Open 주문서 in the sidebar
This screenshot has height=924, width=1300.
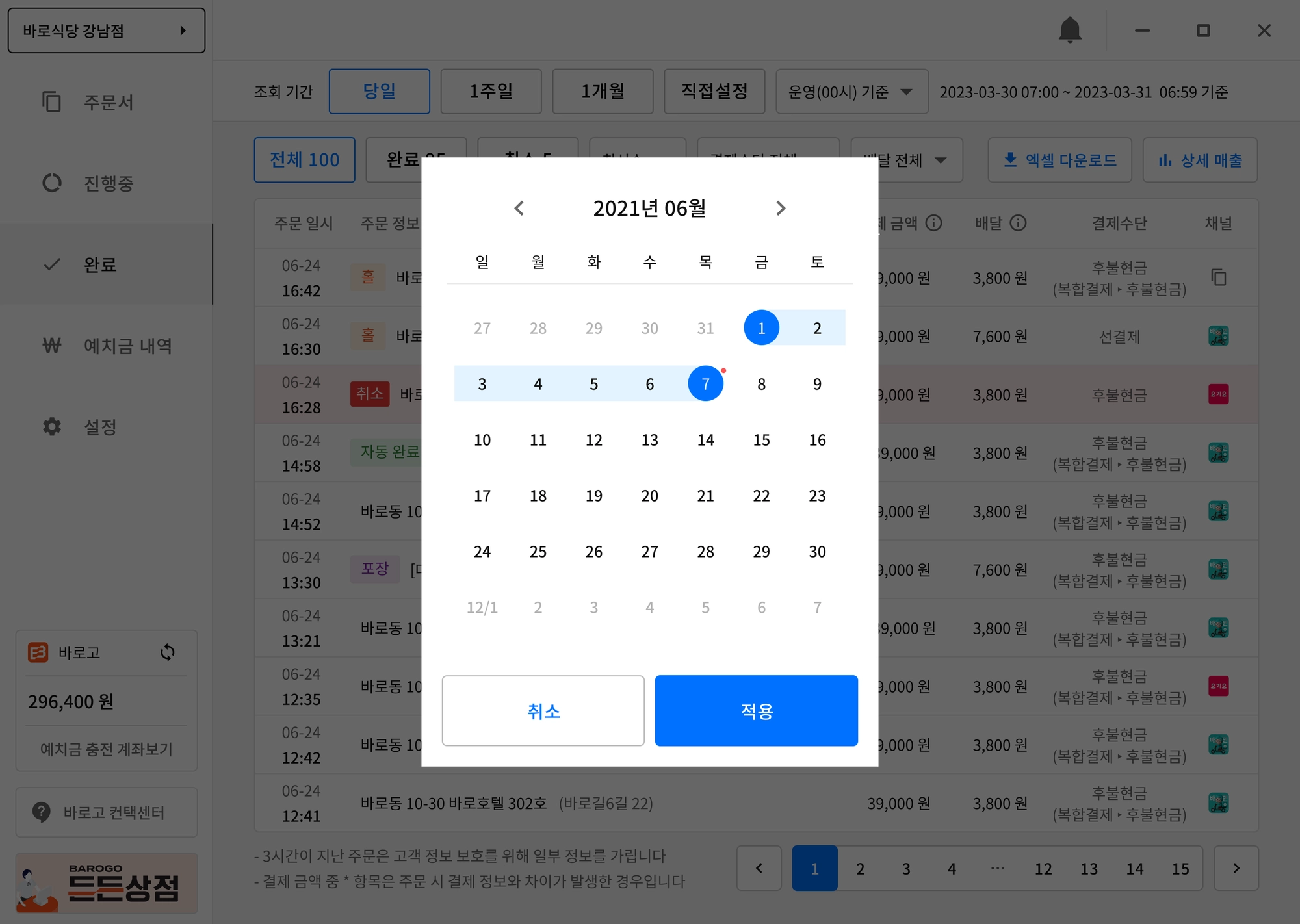(x=107, y=102)
